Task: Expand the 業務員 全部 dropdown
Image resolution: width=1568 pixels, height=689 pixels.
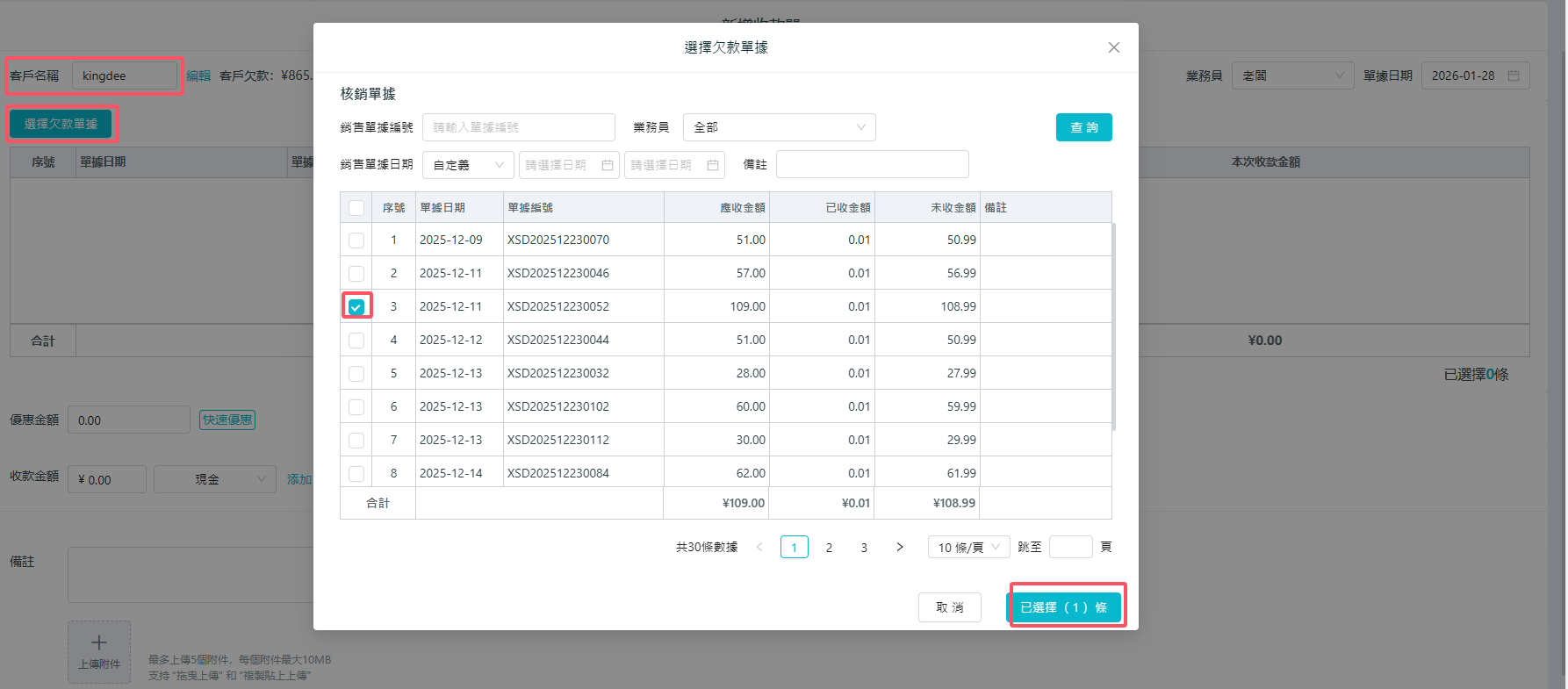Action: click(x=779, y=127)
